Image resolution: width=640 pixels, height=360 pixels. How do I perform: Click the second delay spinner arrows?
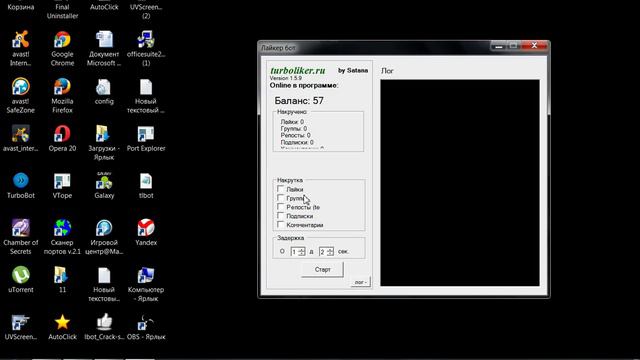[x=330, y=252]
